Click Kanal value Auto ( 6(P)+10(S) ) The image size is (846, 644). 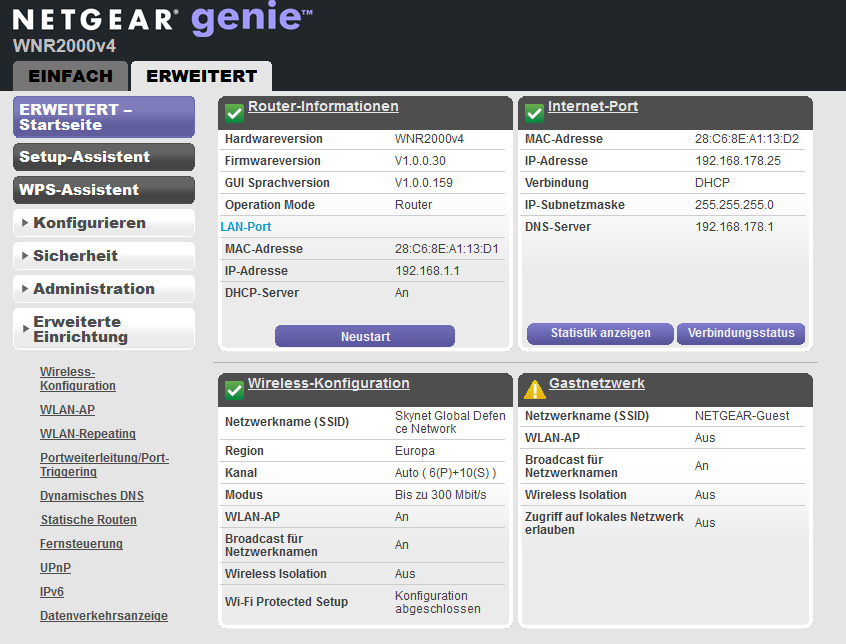tap(445, 473)
